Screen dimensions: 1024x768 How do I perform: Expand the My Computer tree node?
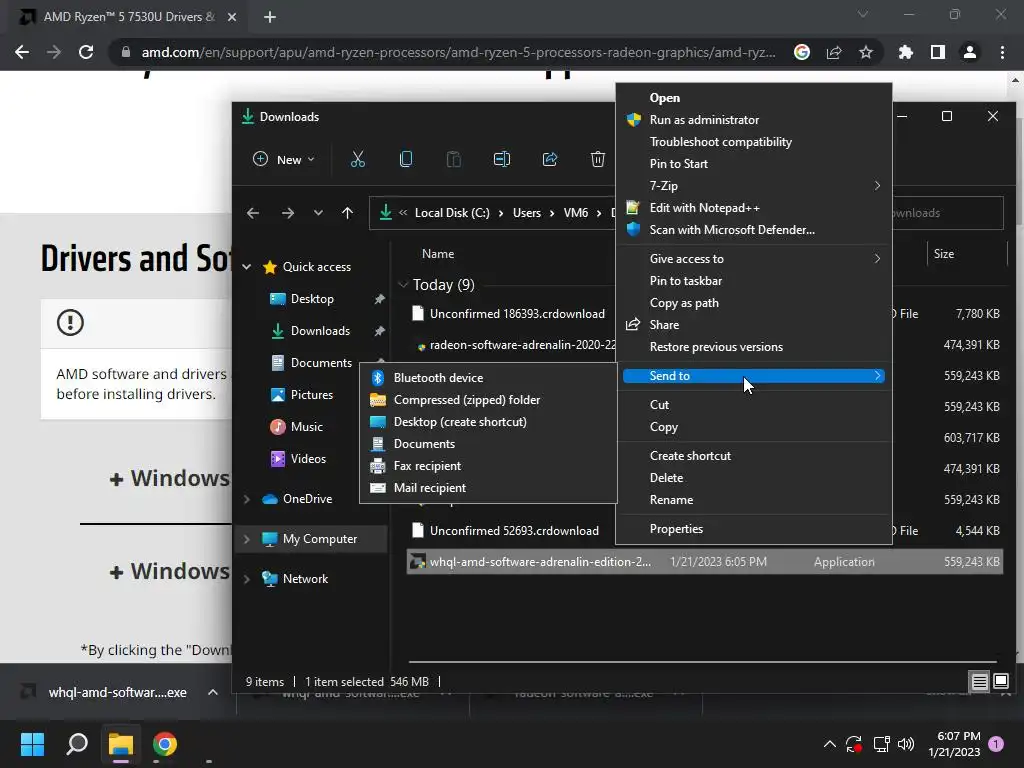[247, 539]
